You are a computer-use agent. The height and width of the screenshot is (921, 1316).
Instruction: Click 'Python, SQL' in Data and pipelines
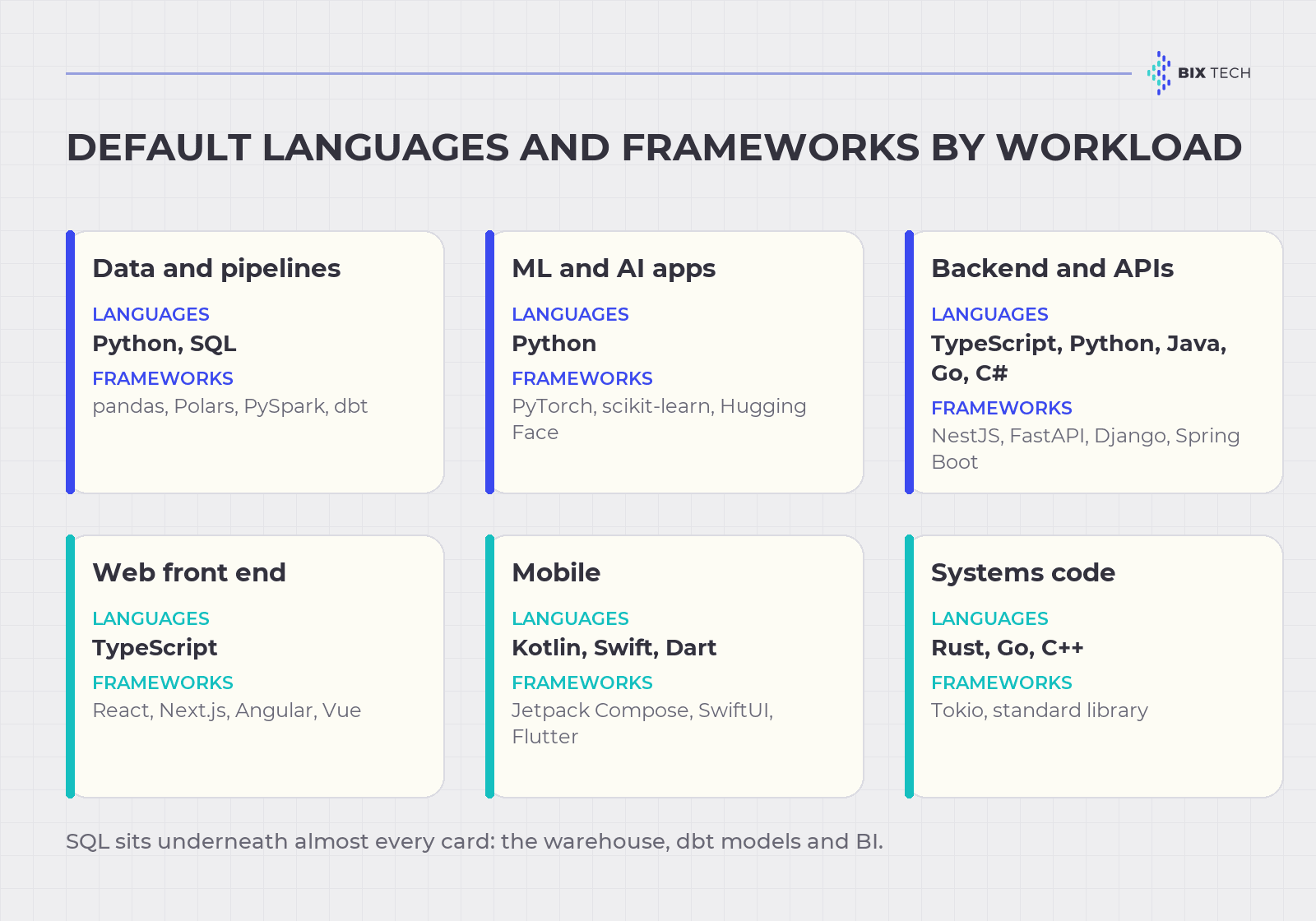164,344
